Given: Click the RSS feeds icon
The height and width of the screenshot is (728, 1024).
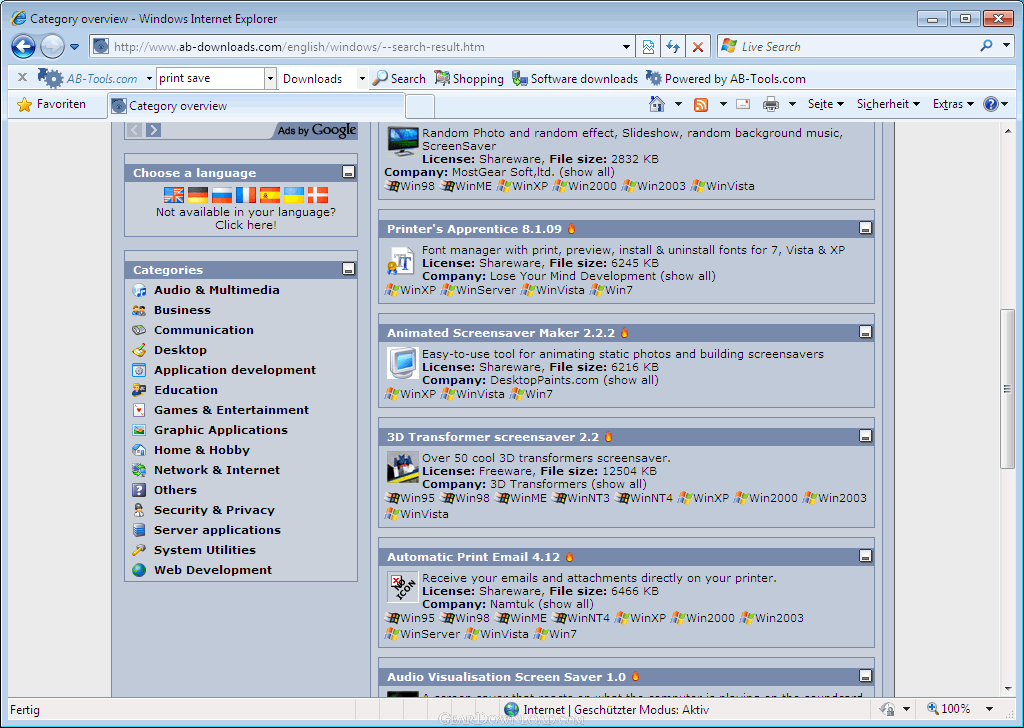Looking at the screenshot, I should coord(701,104).
